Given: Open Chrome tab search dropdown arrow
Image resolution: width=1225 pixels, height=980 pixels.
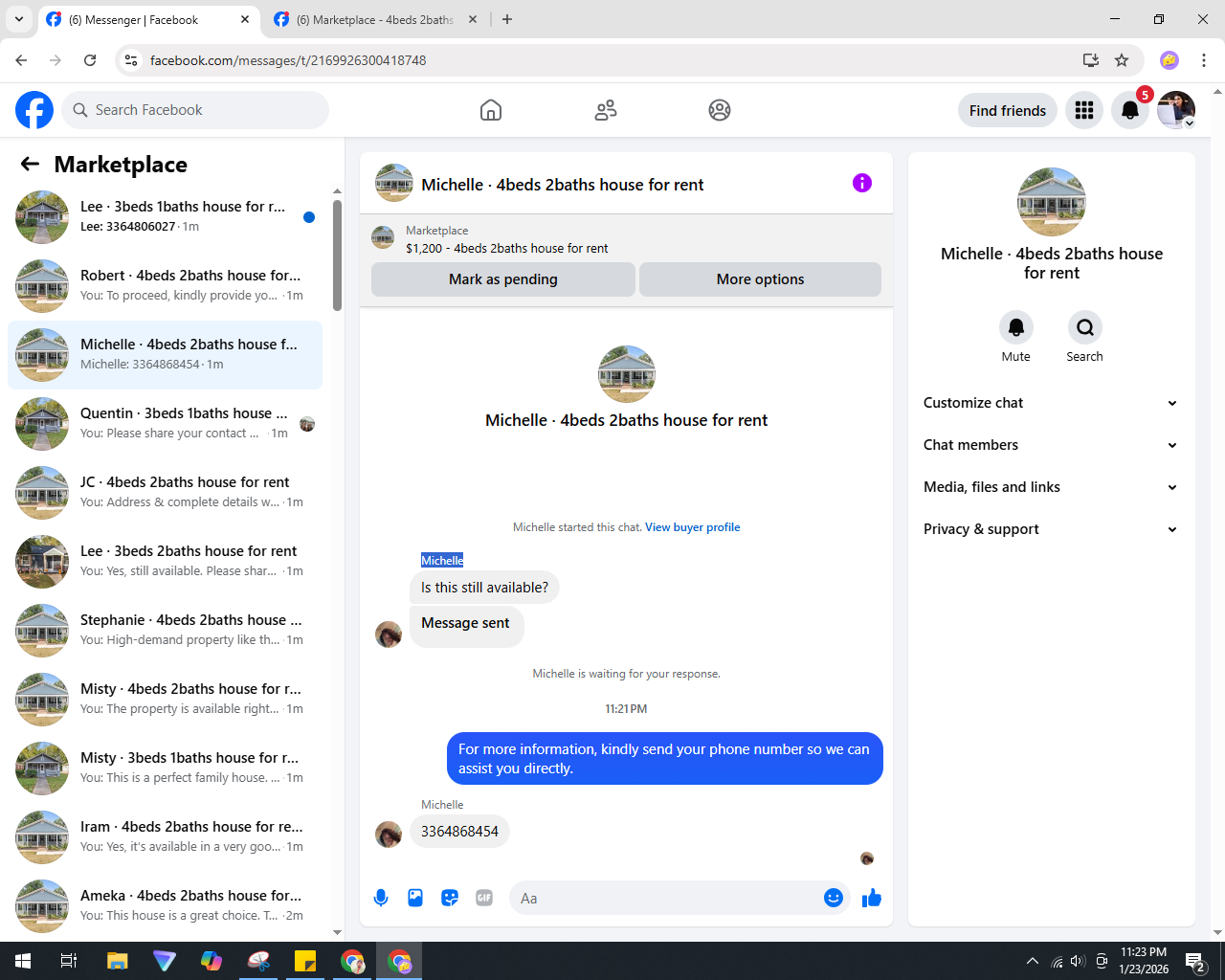Looking at the screenshot, I should [x=18, y=19].
